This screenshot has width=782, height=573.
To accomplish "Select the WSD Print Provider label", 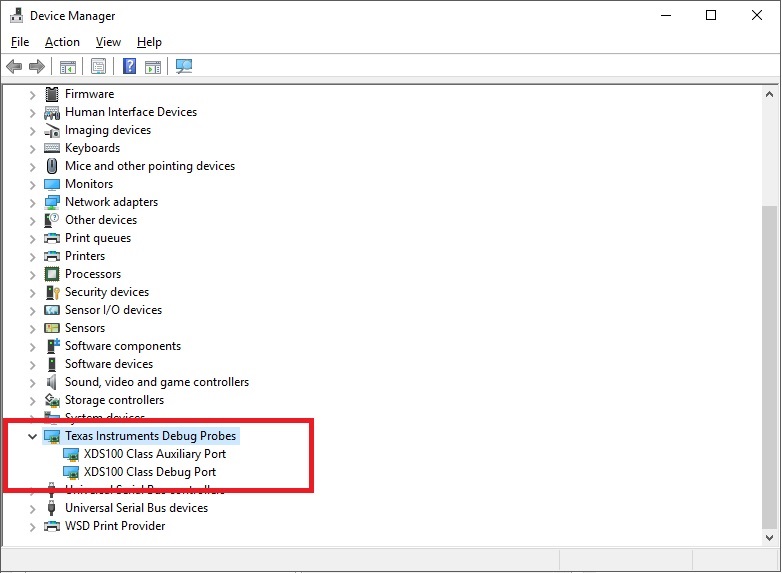I will coord(115,526).
